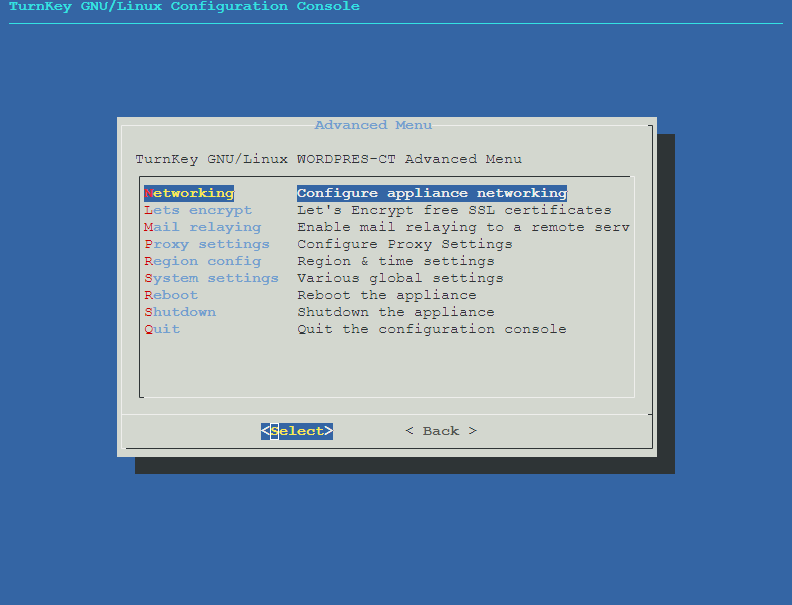Click the 'Shutdown the appliance' description
The height and width of the screenshot is (605, 792).
pos(395,312)
